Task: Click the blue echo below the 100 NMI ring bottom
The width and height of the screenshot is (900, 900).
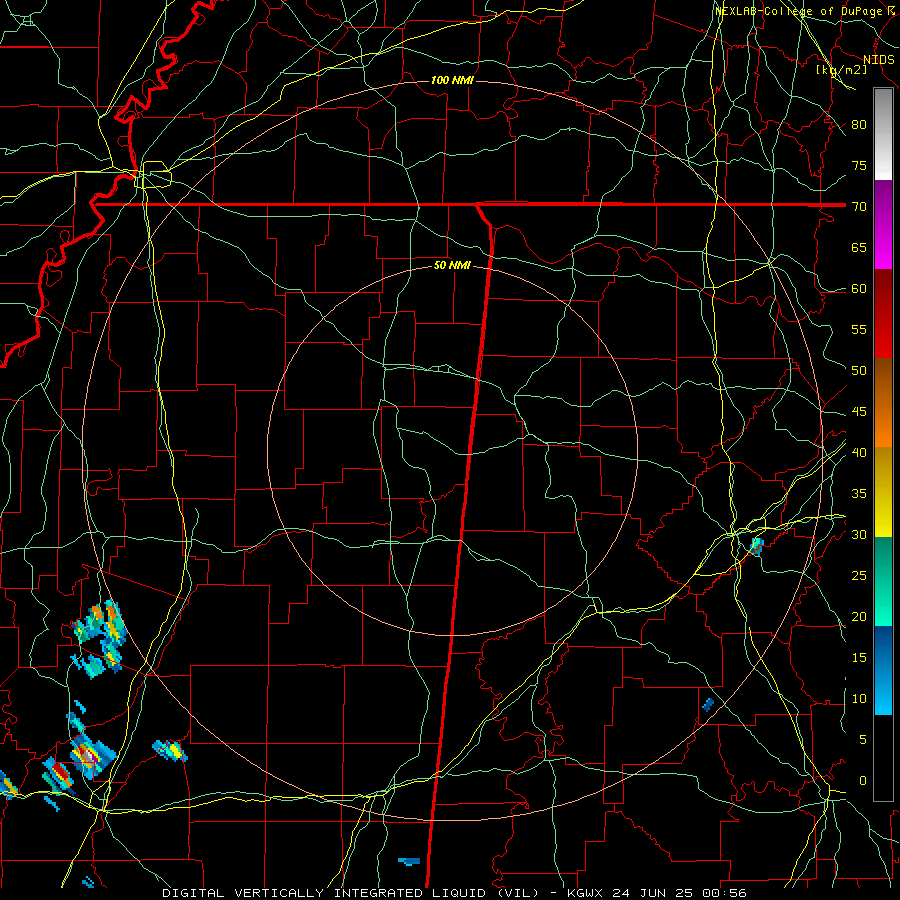Action: [409, 861]
